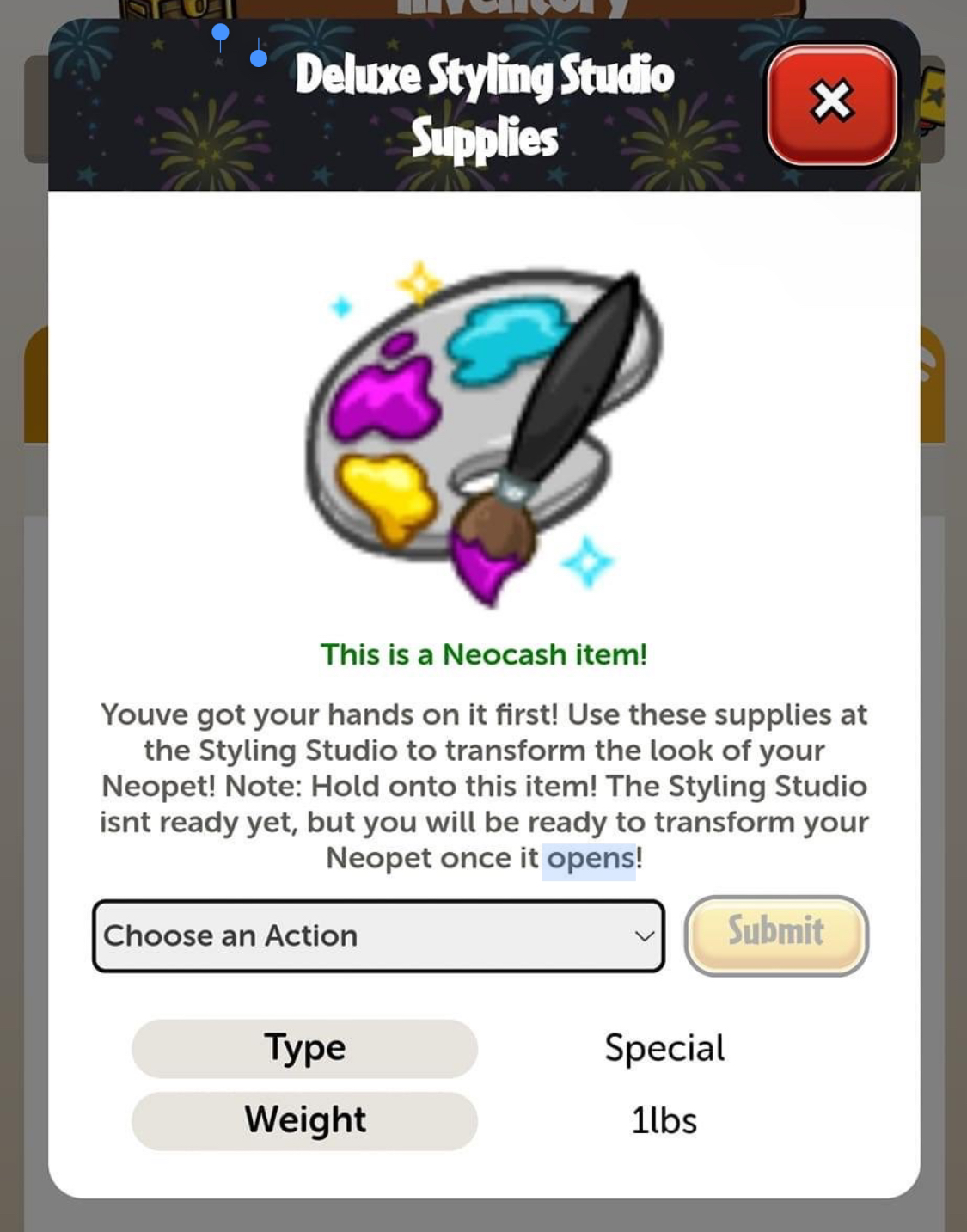Click the upper blue text selection handle

[x=220, y=35]
